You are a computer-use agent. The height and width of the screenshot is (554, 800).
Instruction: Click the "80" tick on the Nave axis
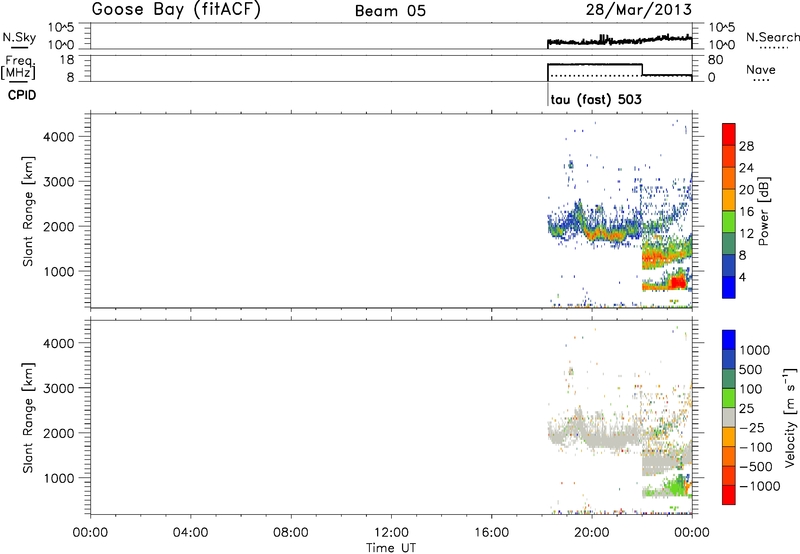[x=716, y=60]
